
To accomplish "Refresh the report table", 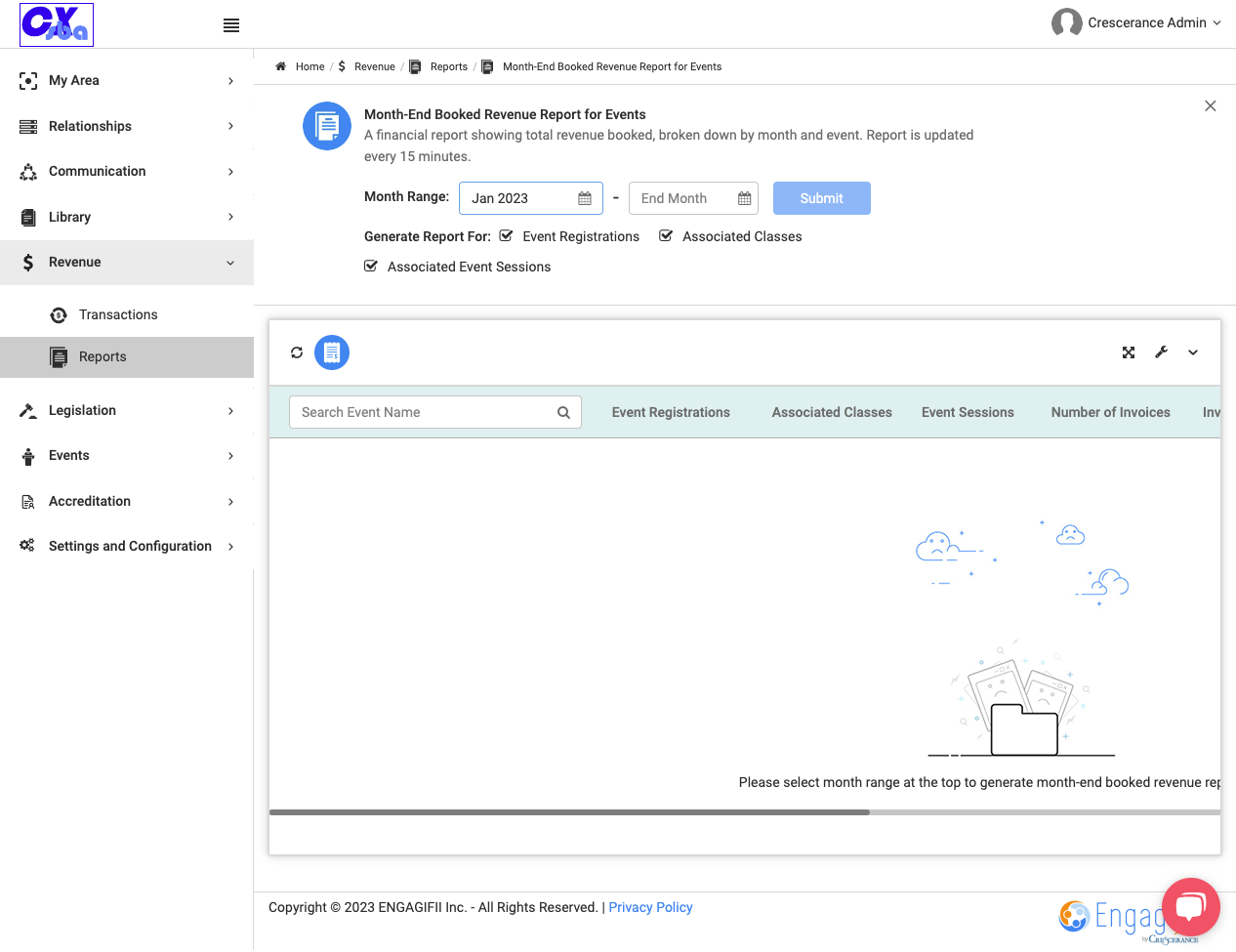I will pyautogui.click(x=297, y=352).
